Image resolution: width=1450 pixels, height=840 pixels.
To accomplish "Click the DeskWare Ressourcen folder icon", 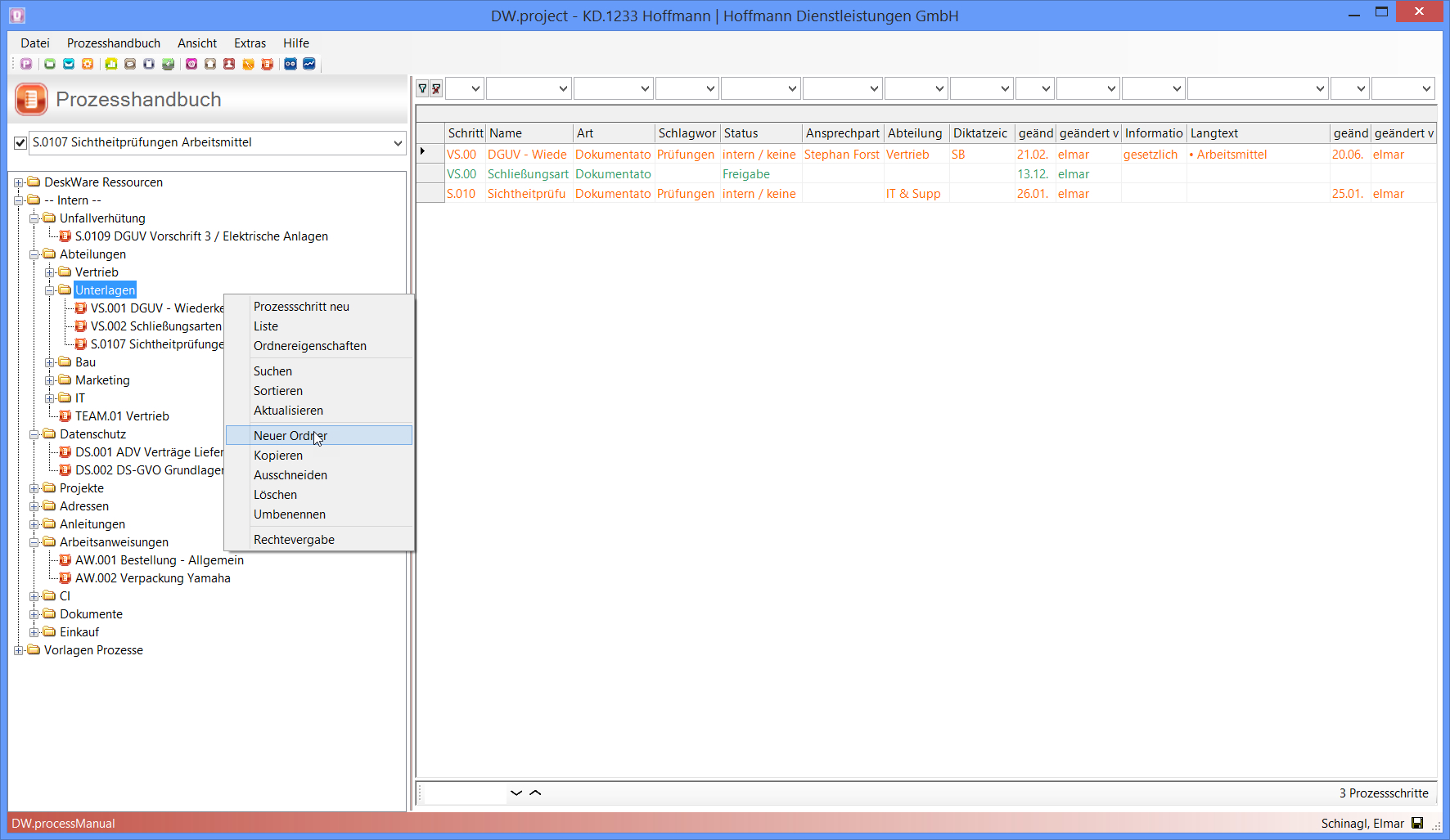I will point(34,182).
